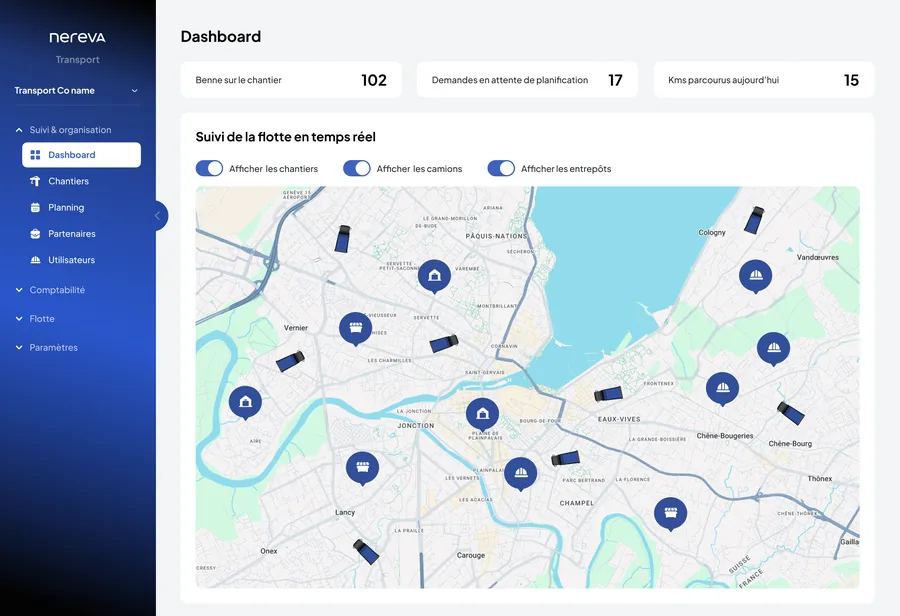Click the Carouge map label
The width and height of the screenshot is (900, 616).
(471, 555)
